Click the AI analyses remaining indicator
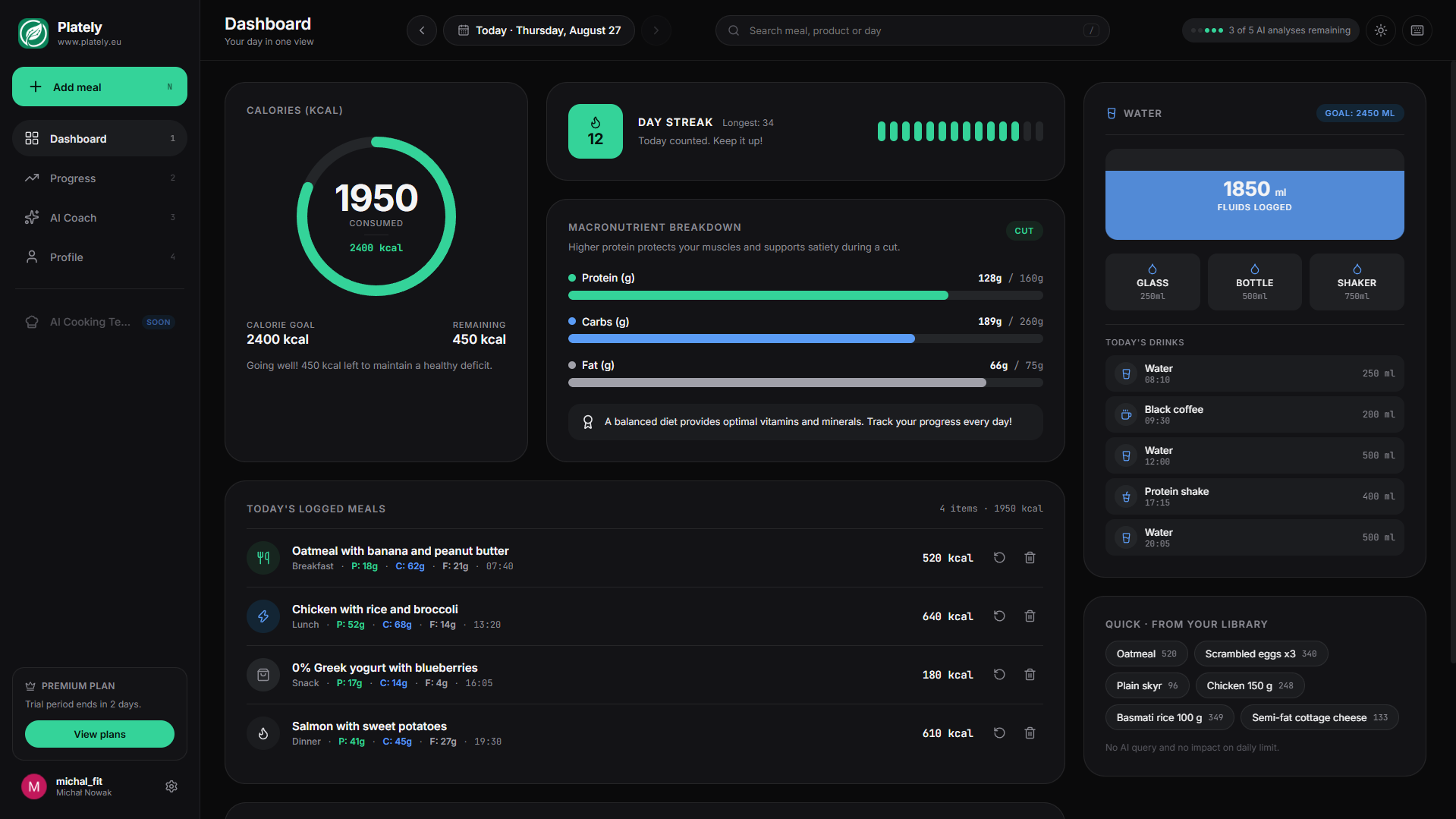1456x819 pixels. (1271, 30)
